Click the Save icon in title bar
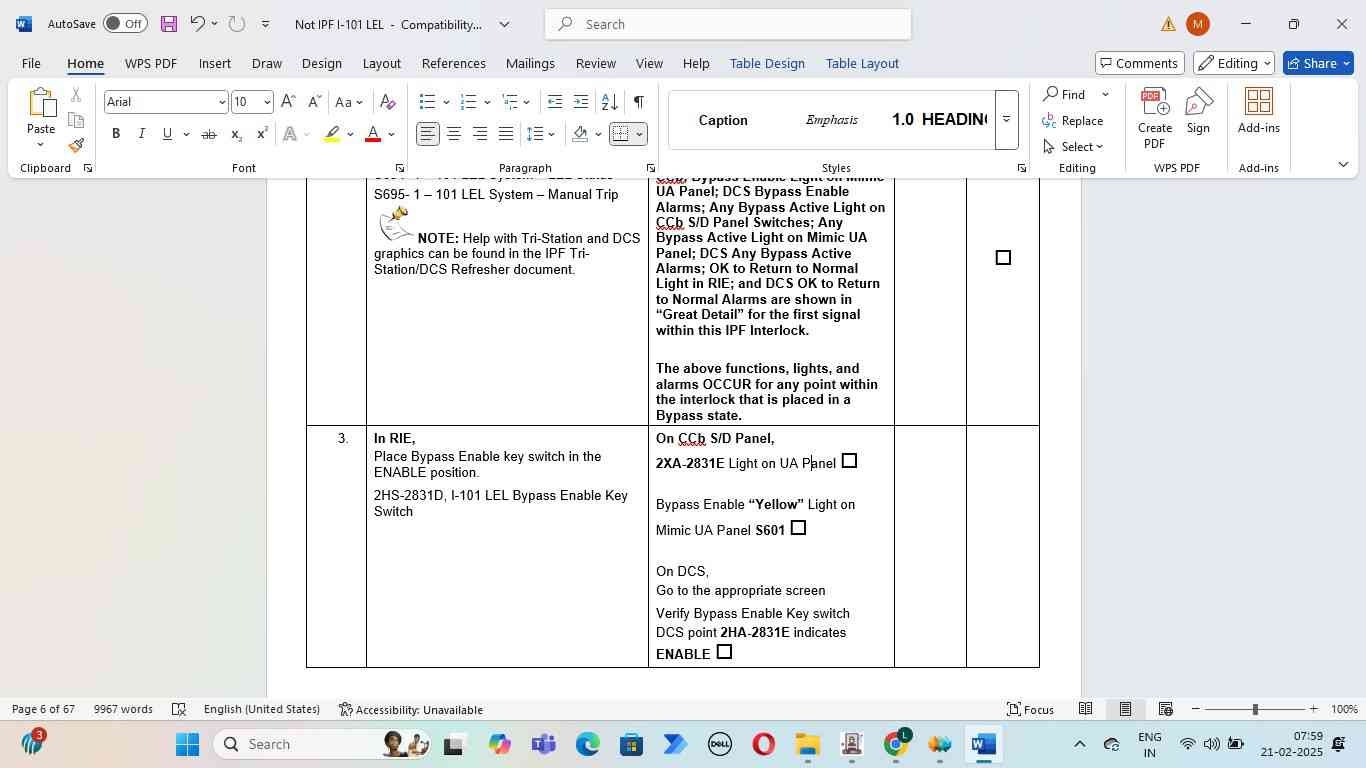Viewport: 1366px width, 768px height. [x=169, y=24]
